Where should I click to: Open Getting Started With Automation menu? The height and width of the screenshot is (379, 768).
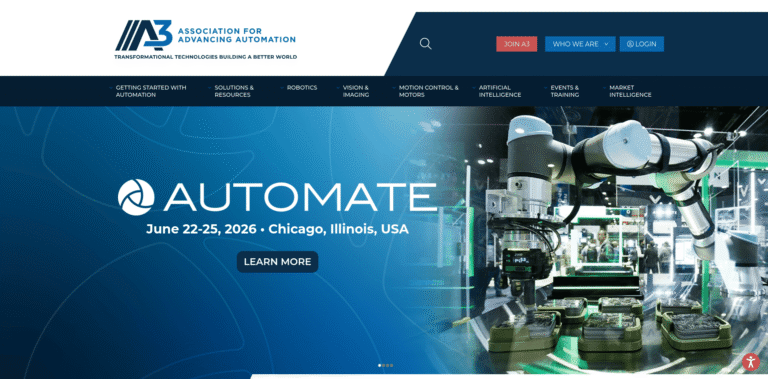tap(151, 91)
